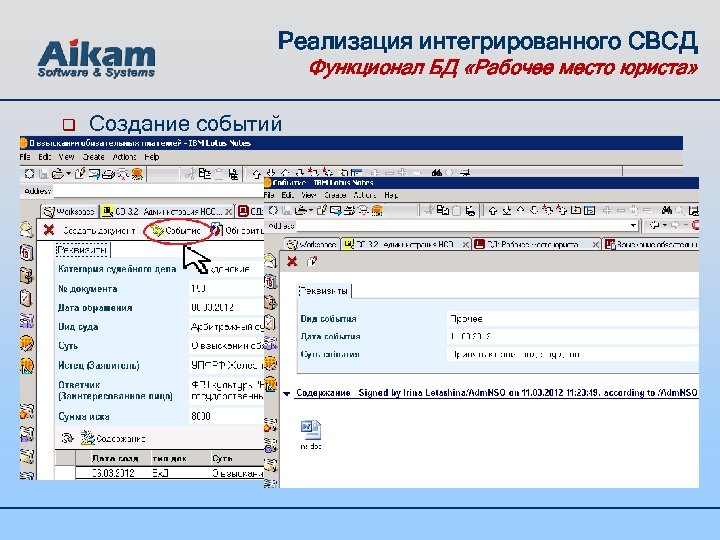720x540 pixels.
Task: Click calendar bookmark icon in back window sidebar
Action: tap(27, 252)
